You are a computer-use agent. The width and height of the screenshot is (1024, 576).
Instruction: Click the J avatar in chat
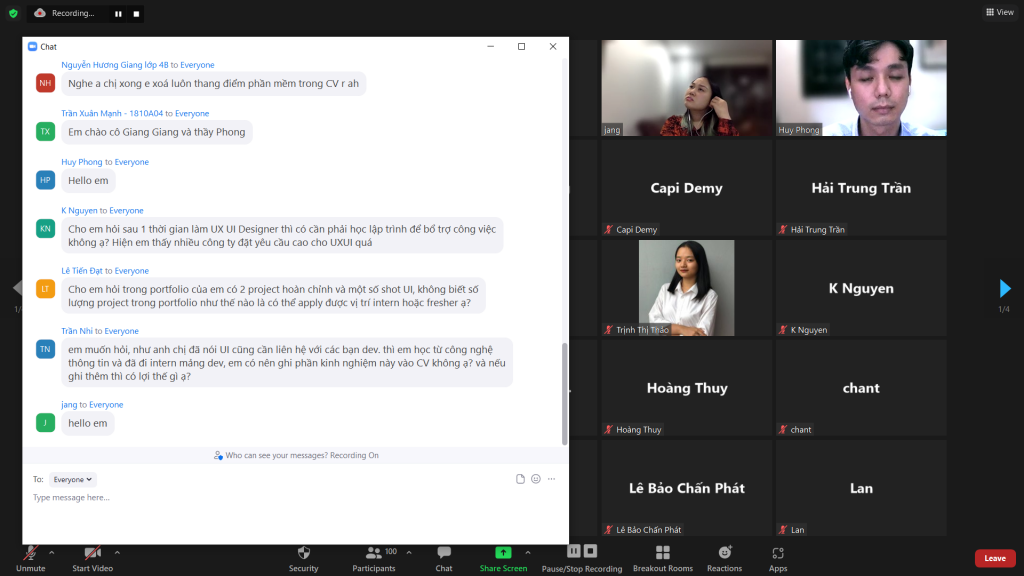click(x=45, y=423)
